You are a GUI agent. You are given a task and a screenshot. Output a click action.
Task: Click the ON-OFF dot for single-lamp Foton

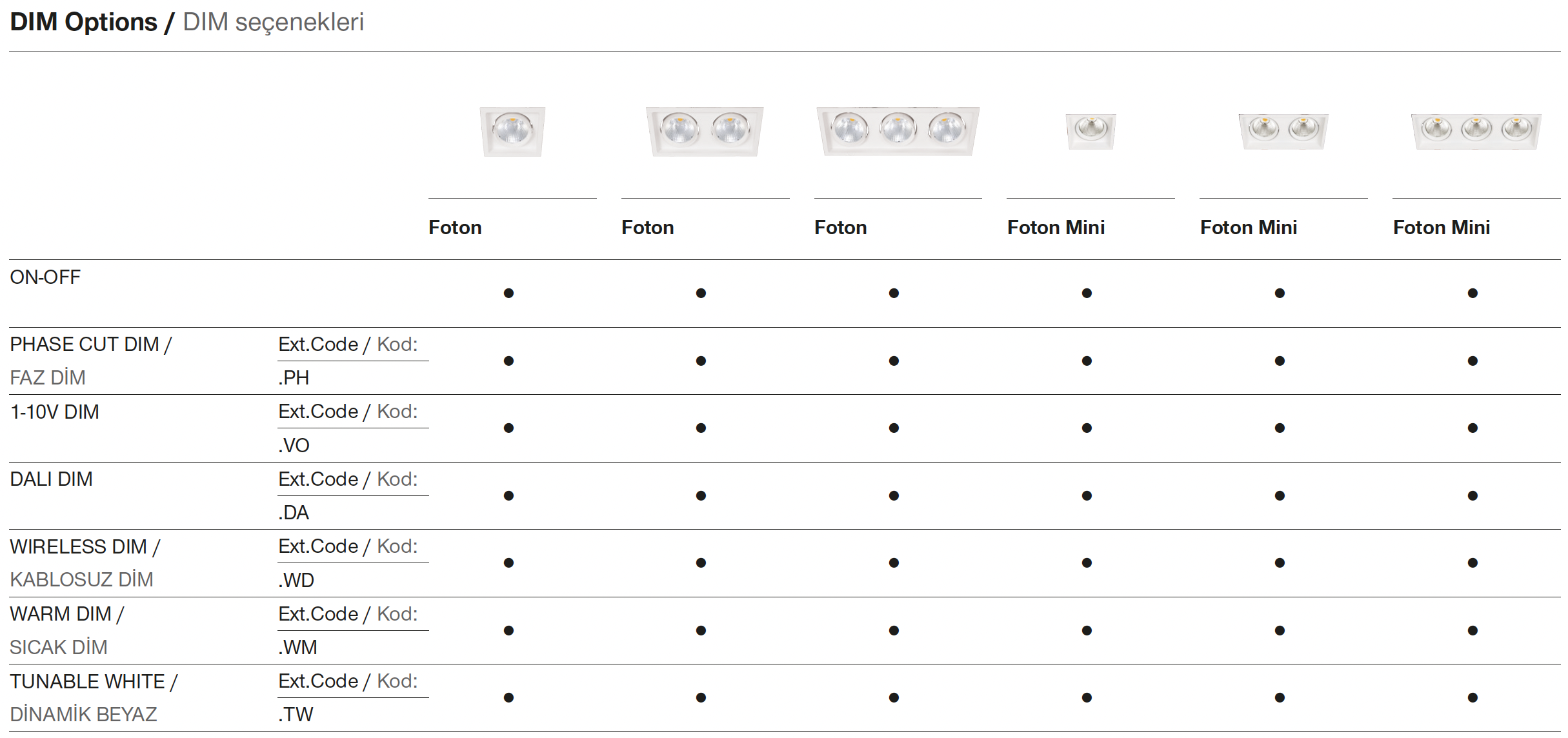pos(508,294)
